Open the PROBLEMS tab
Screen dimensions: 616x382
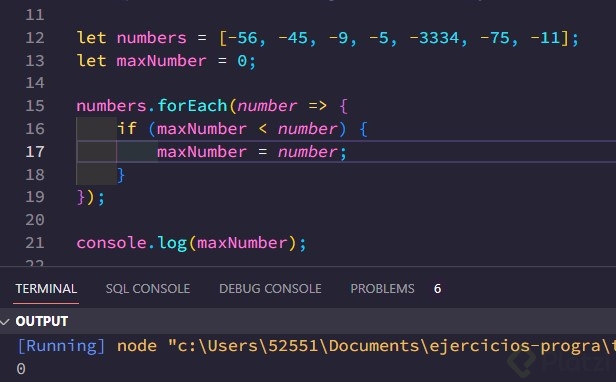point(382,289)
